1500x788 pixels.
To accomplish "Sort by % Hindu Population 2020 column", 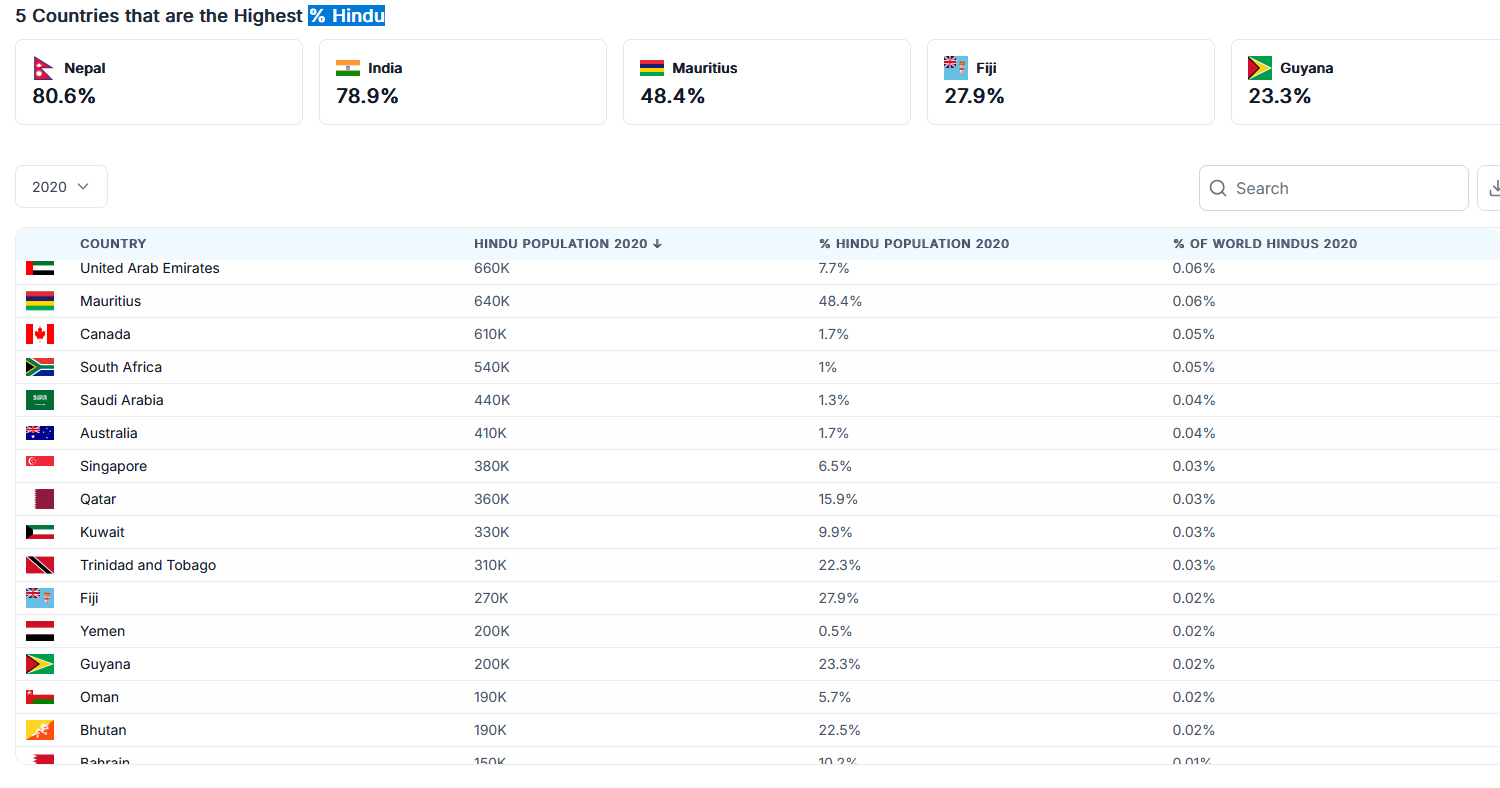I will (x=913, y=244).
